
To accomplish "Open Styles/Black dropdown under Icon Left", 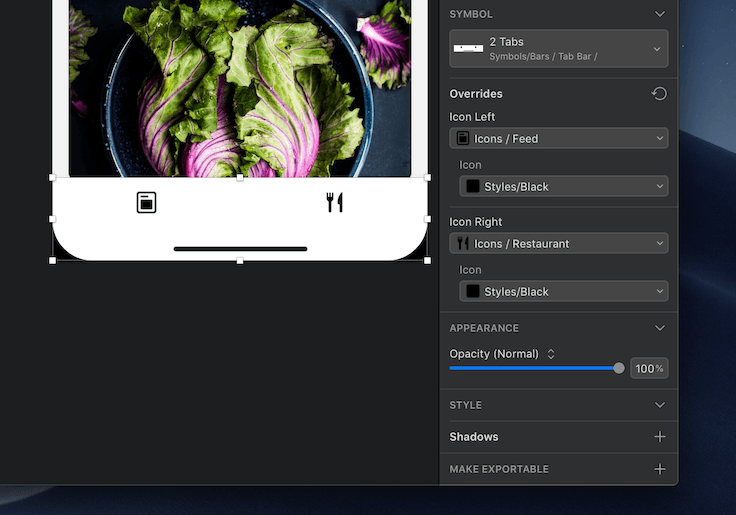I will [564, 186].
